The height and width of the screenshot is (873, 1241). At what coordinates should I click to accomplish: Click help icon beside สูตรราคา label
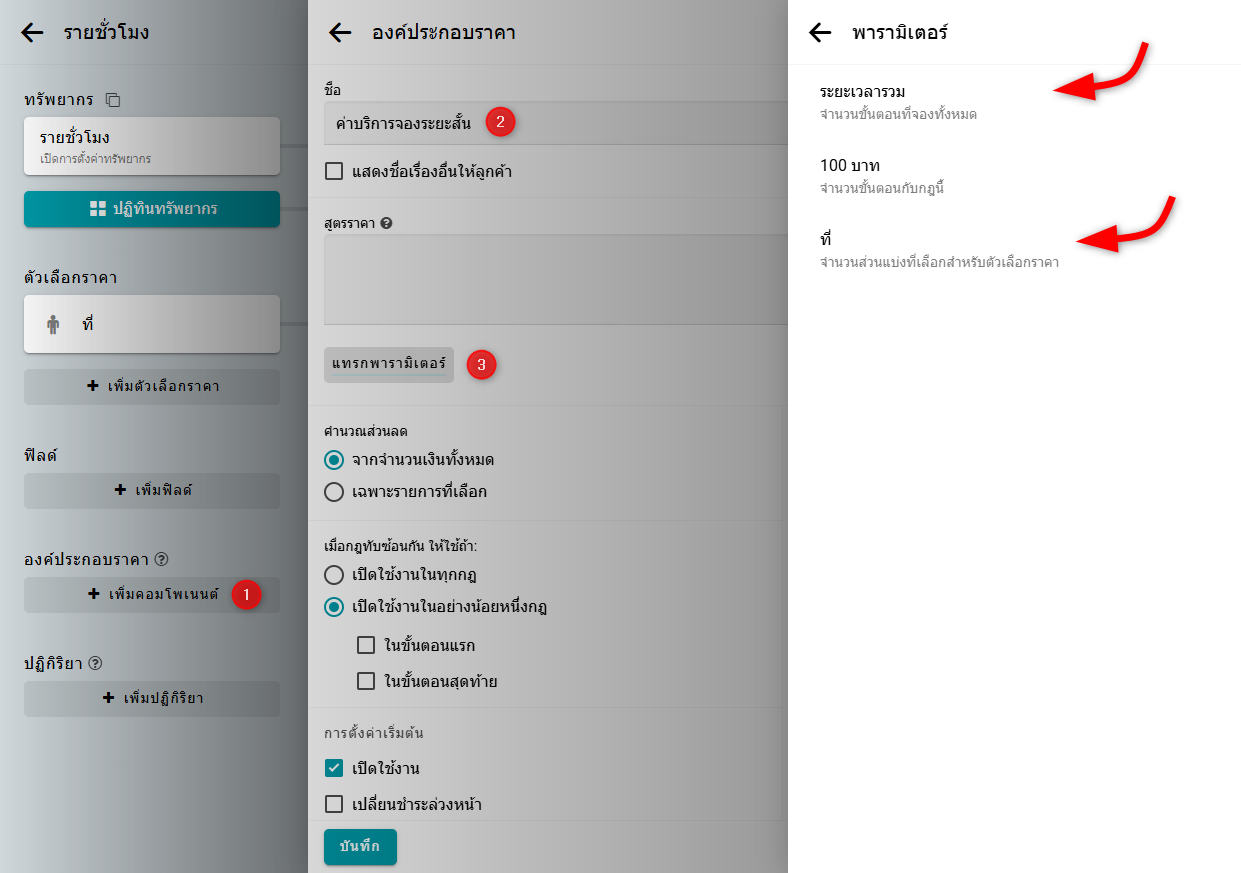point(386,224)
